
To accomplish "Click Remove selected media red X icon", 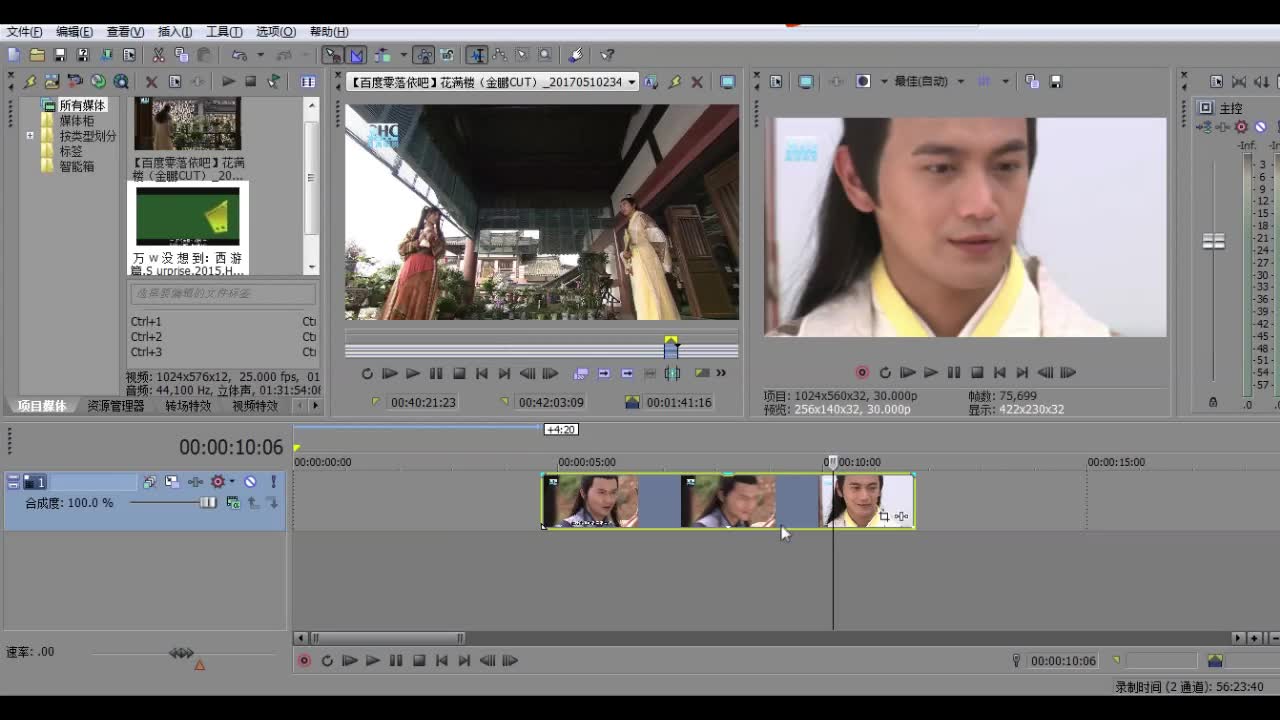I will [152, 82].
